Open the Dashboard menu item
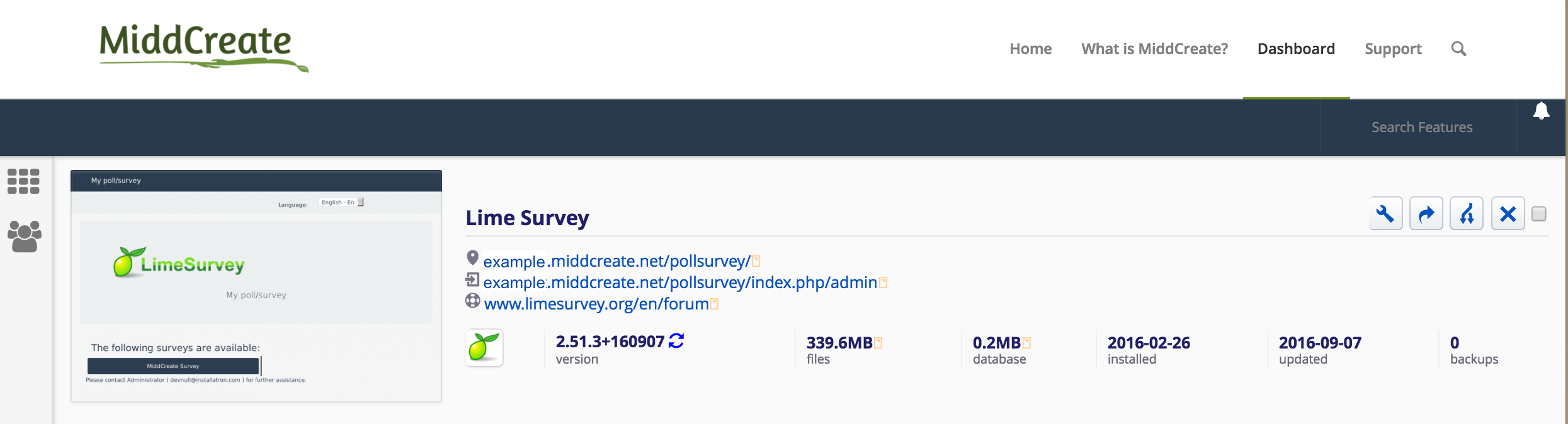Screen dimensions: 1568x424 tap(1296, 48)
